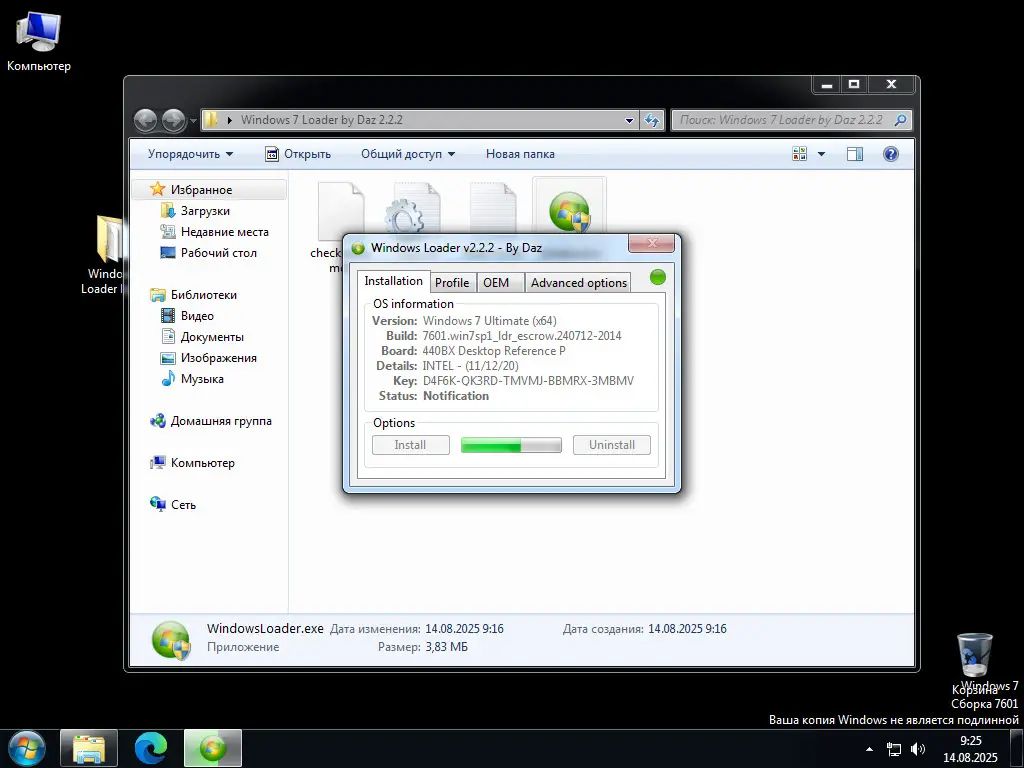Show hidden tray icons with the arrow
Viewport: 1024px width, 768px height.
click(868, 747)
